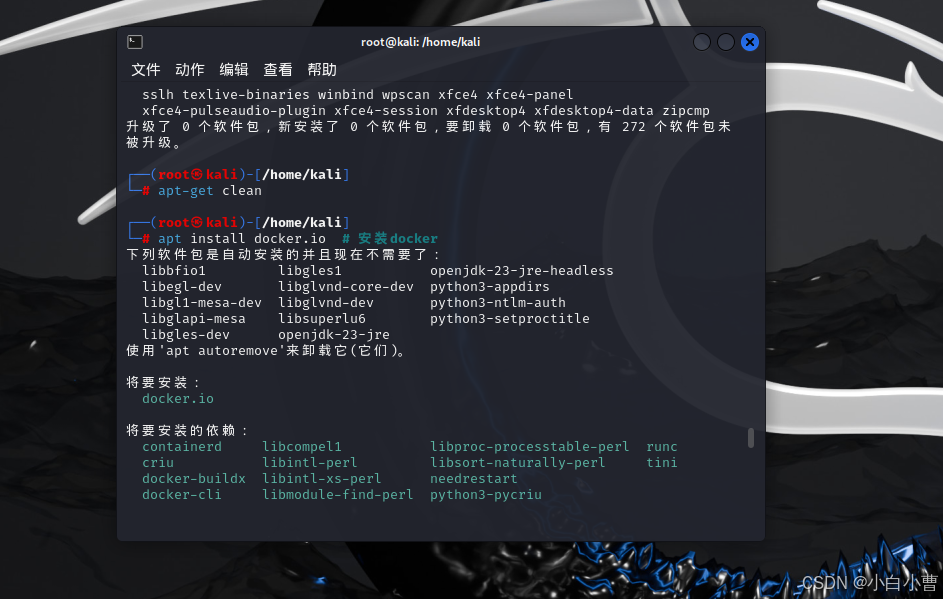Click the package name python3-appdirs
943x599 pixels.
(490, 287)
